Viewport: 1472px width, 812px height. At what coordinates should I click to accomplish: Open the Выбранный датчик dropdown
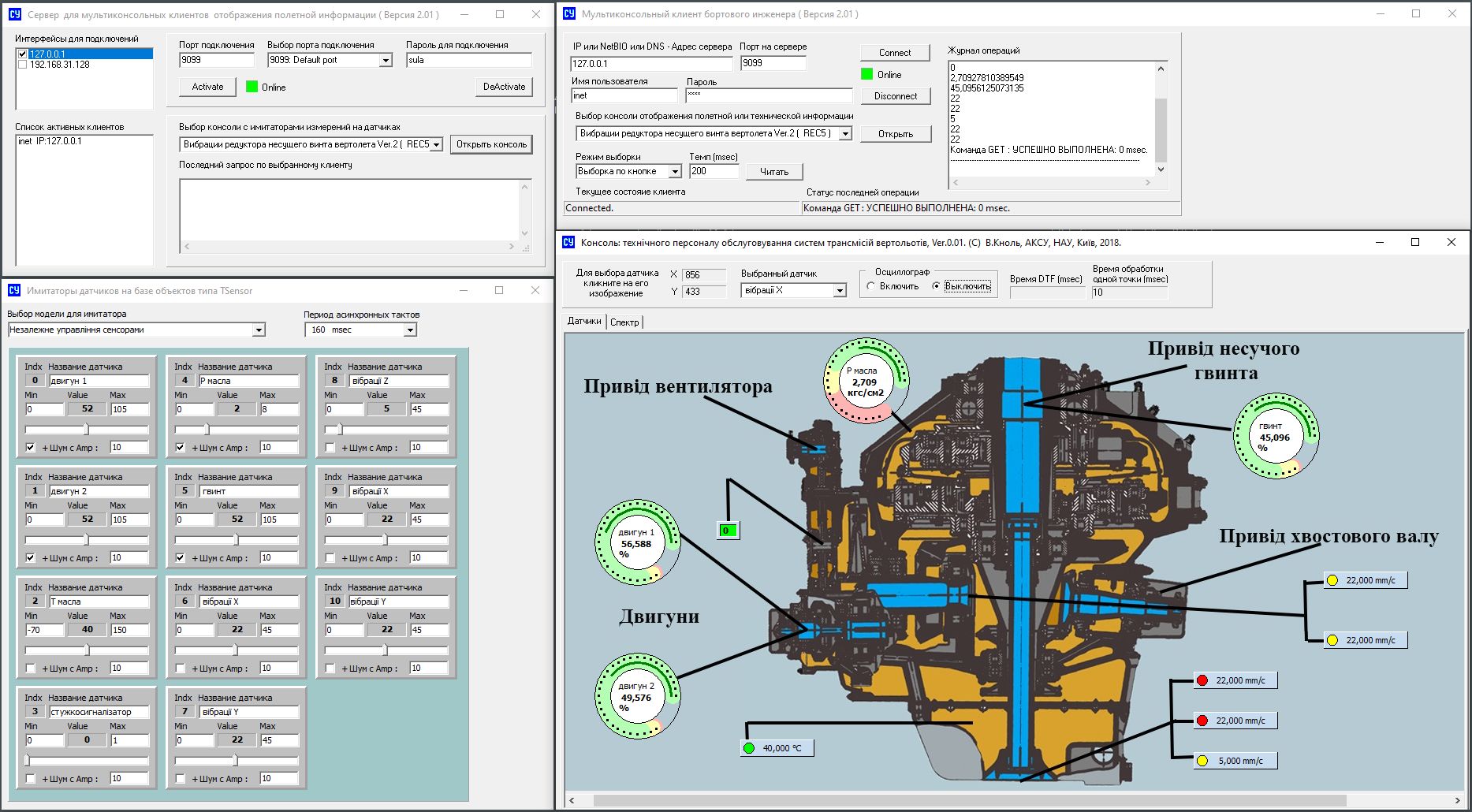point(840,291)
